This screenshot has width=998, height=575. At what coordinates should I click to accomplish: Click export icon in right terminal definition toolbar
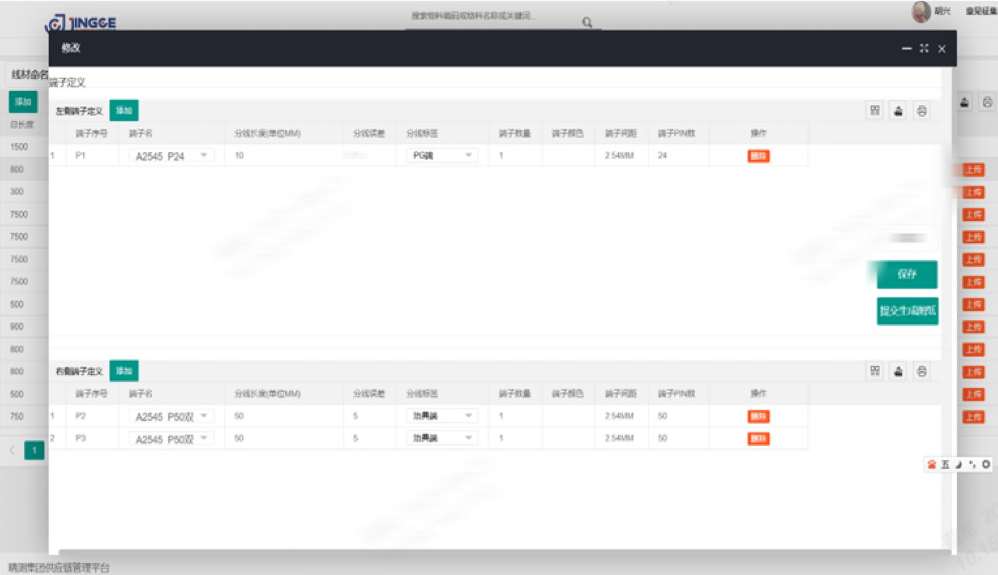click(898, 371)
